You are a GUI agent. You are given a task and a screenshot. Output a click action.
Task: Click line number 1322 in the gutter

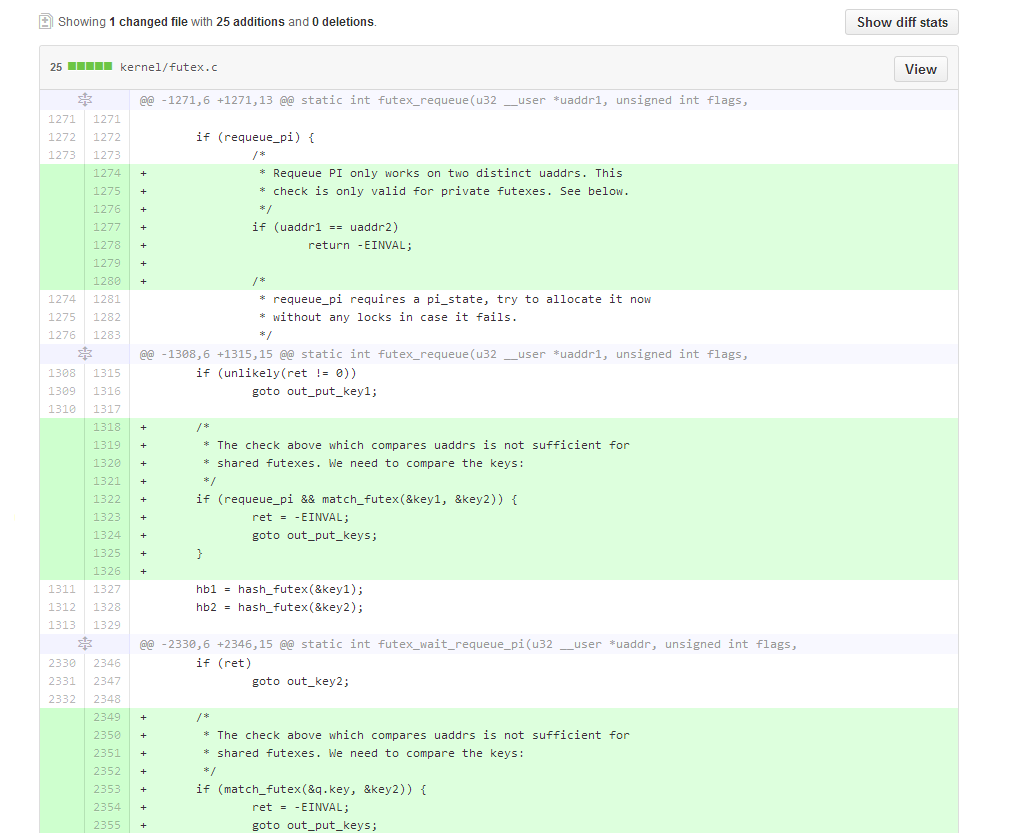pyautogui.click(x=106, y=499)
